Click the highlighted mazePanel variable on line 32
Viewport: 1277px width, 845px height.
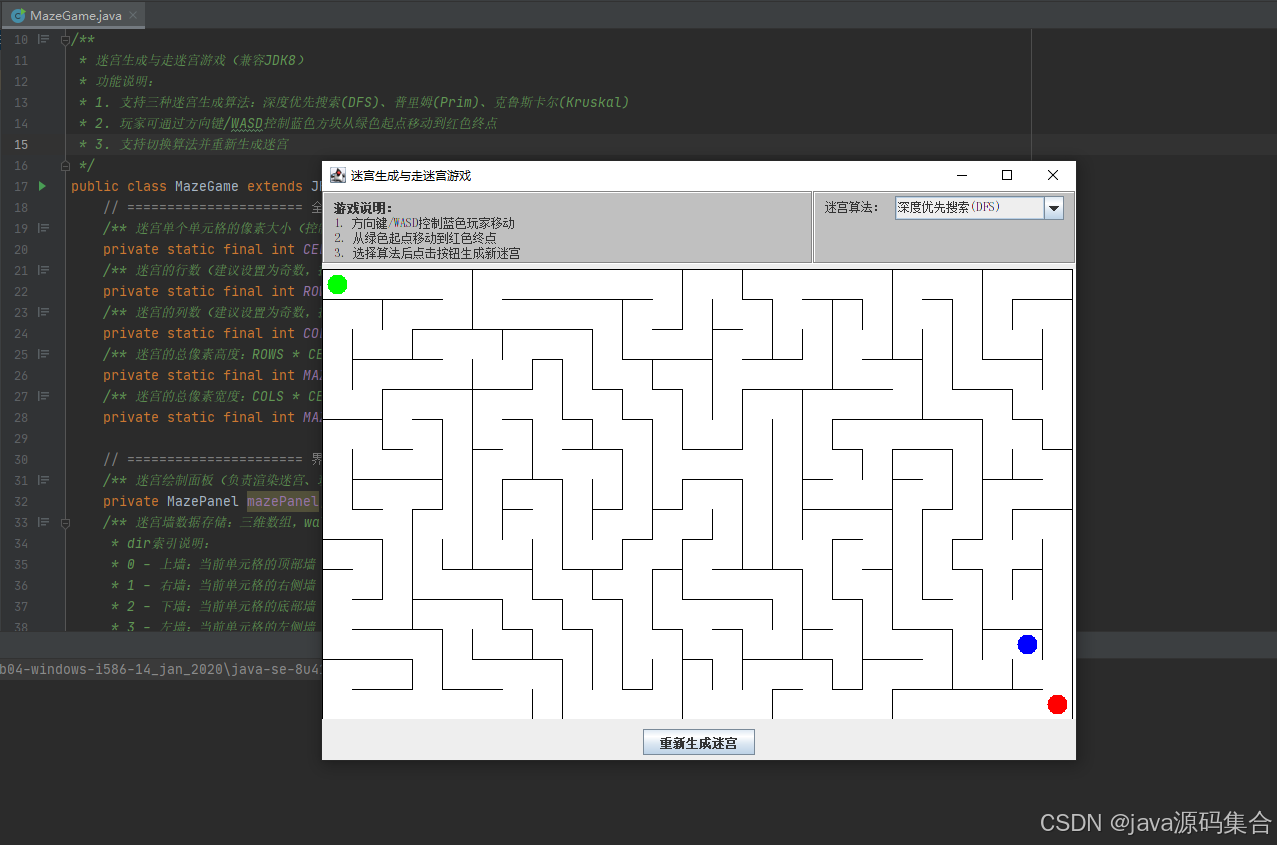click(x=283, y=501)
